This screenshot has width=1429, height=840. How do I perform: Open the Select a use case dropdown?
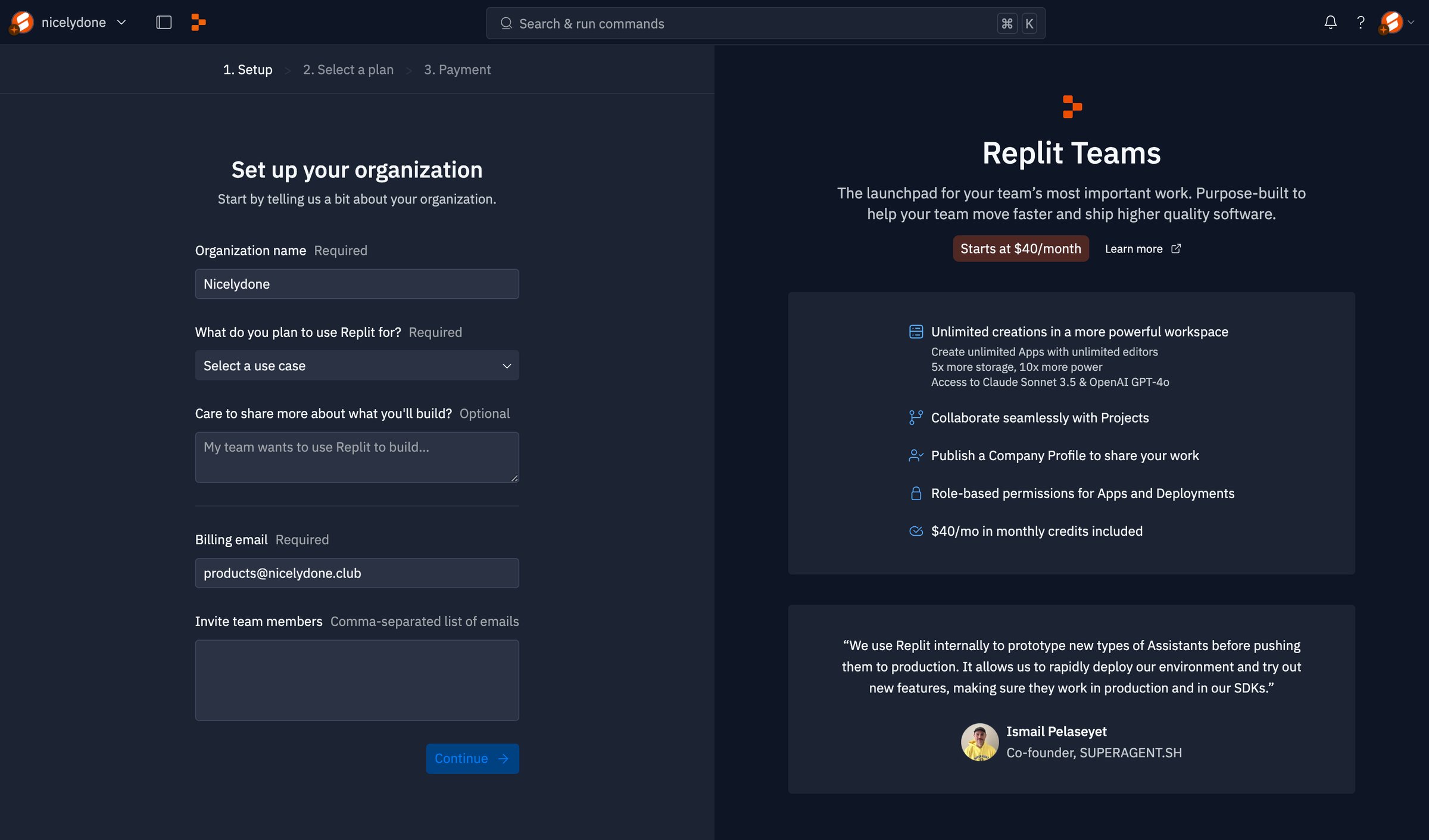coord(357,366)
